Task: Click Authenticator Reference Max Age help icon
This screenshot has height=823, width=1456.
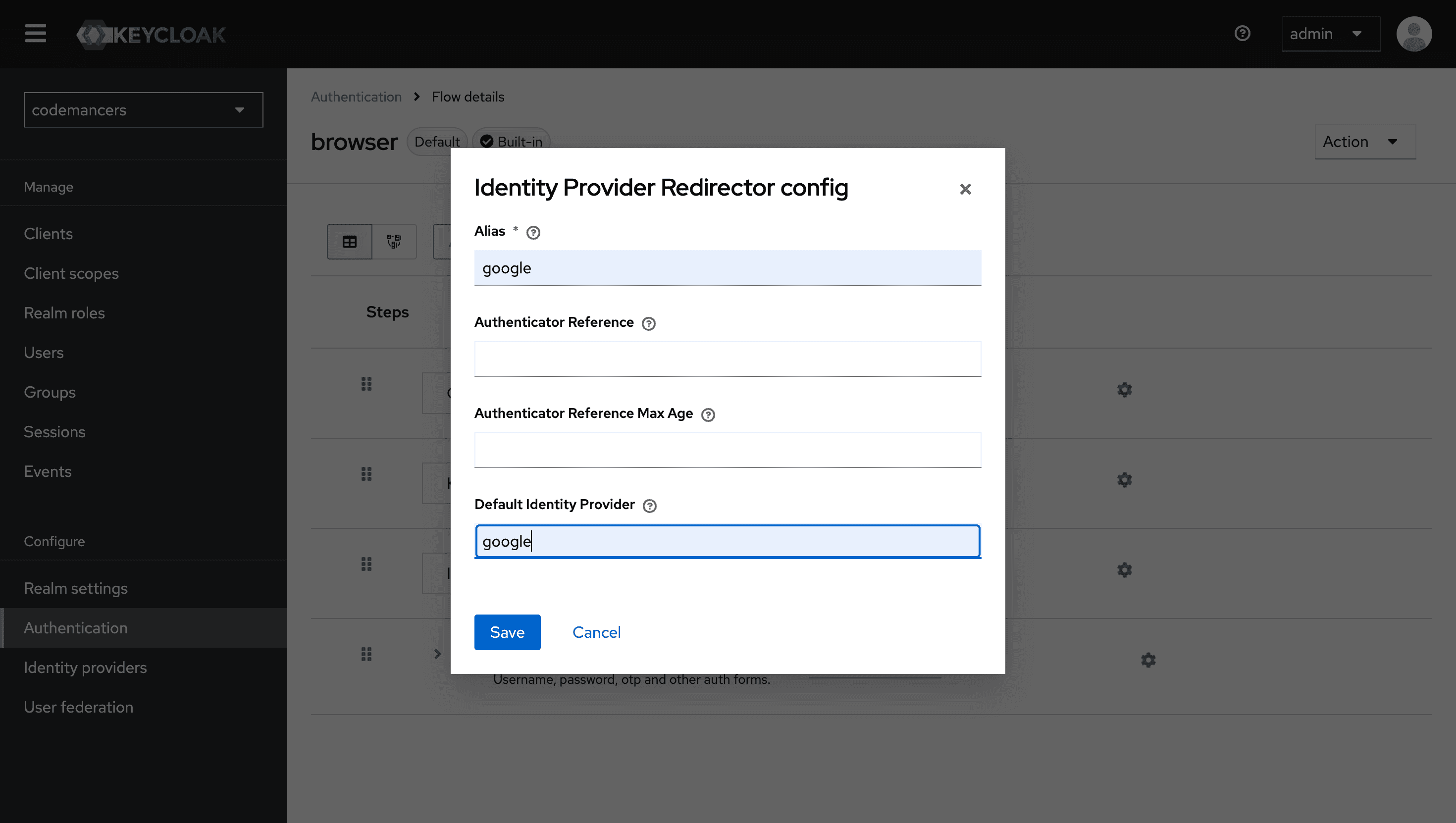Action: pos(708,415)
